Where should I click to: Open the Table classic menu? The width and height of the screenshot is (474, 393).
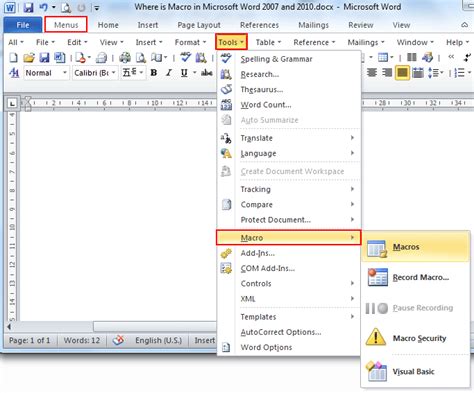pyautogui.click(x=268, y=42)
